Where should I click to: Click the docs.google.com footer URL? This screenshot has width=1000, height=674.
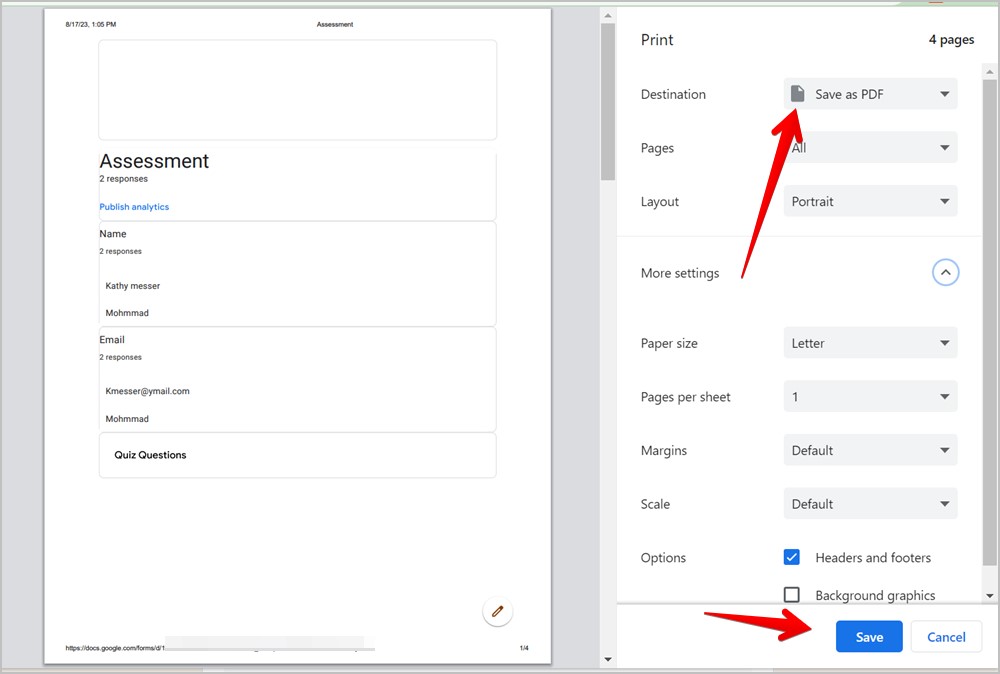point(115,648)
